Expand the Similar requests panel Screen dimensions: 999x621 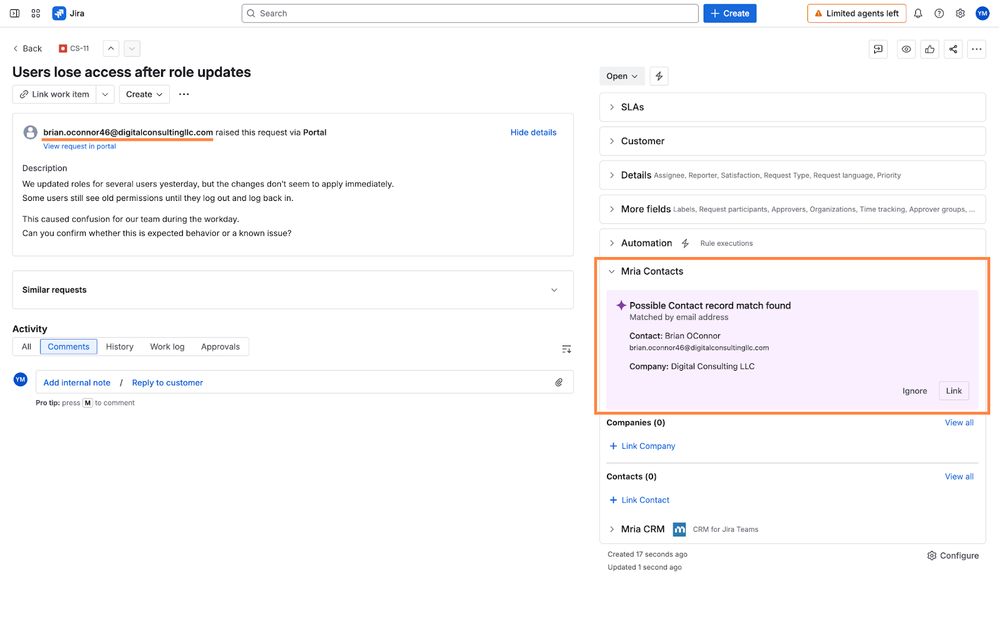(x=292, y=290)
